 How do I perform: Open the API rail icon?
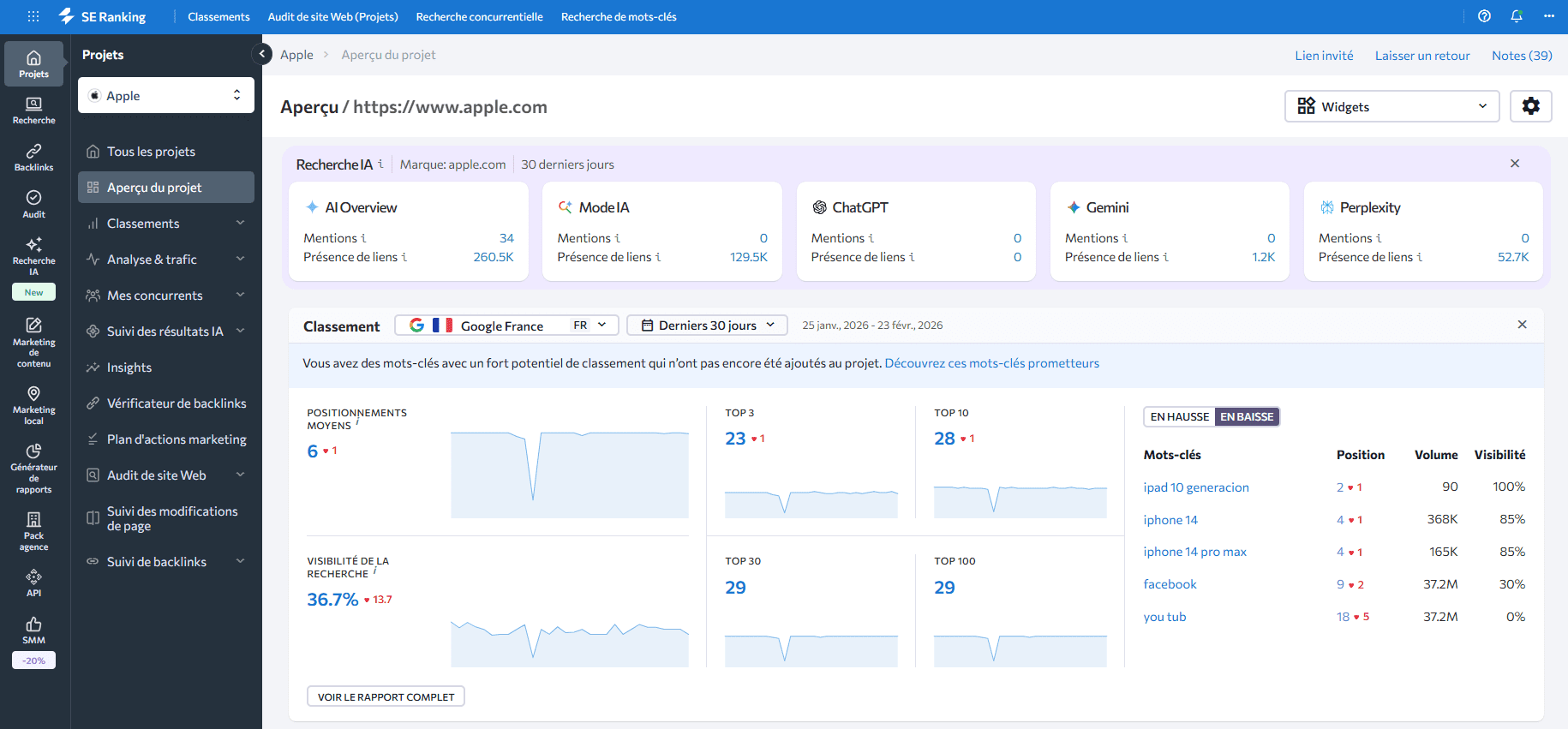coord(33,583)
